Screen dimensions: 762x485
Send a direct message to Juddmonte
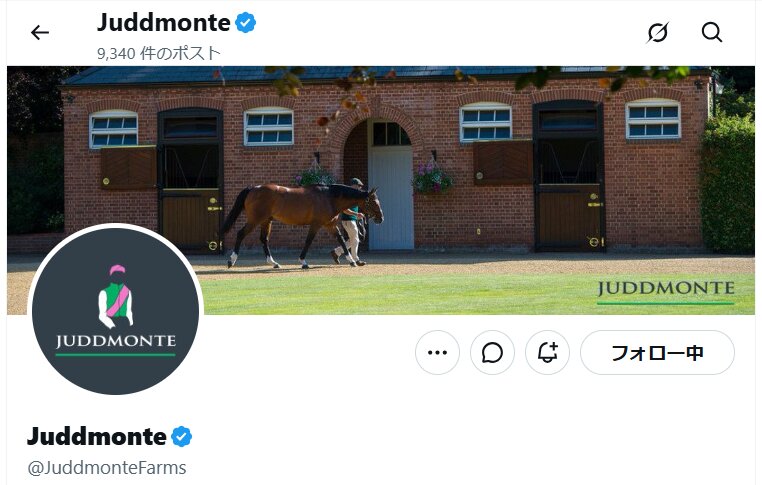tap(492, 353)
